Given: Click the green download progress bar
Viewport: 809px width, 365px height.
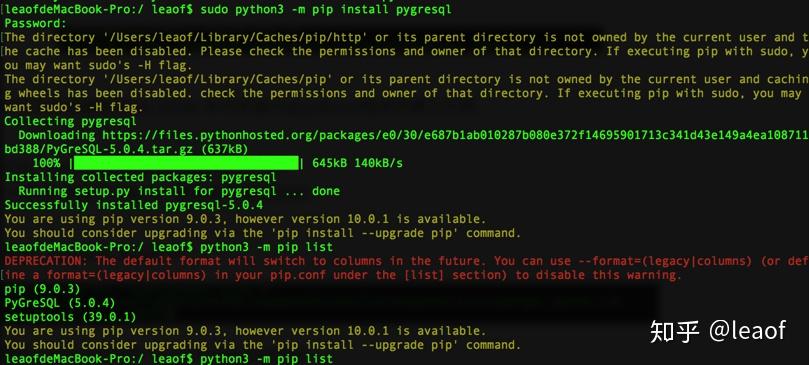Looking at the screenshot, I should [x=186, y=163].
